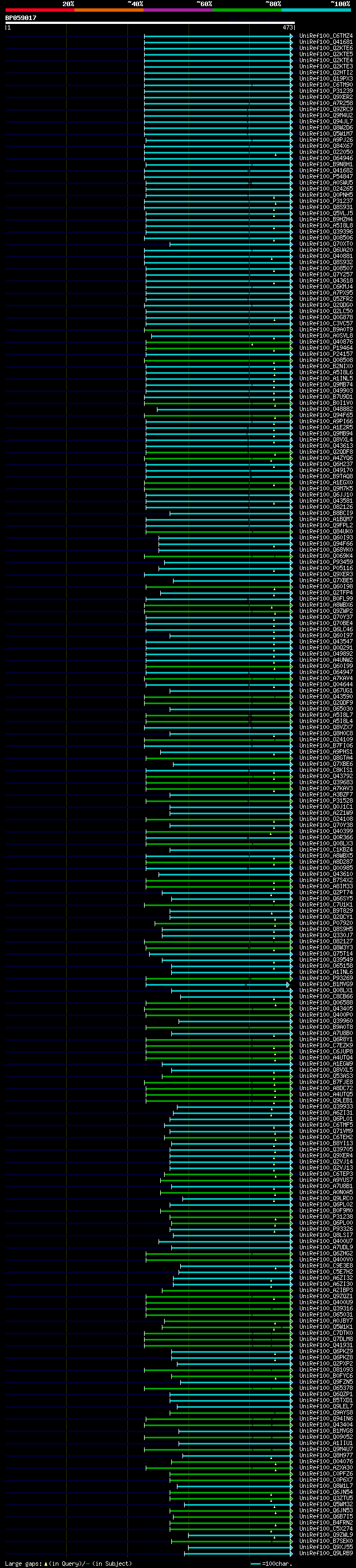Open hit UniRef100_Q2HTI2
The image size is (356, 1568).
point(326,72)
